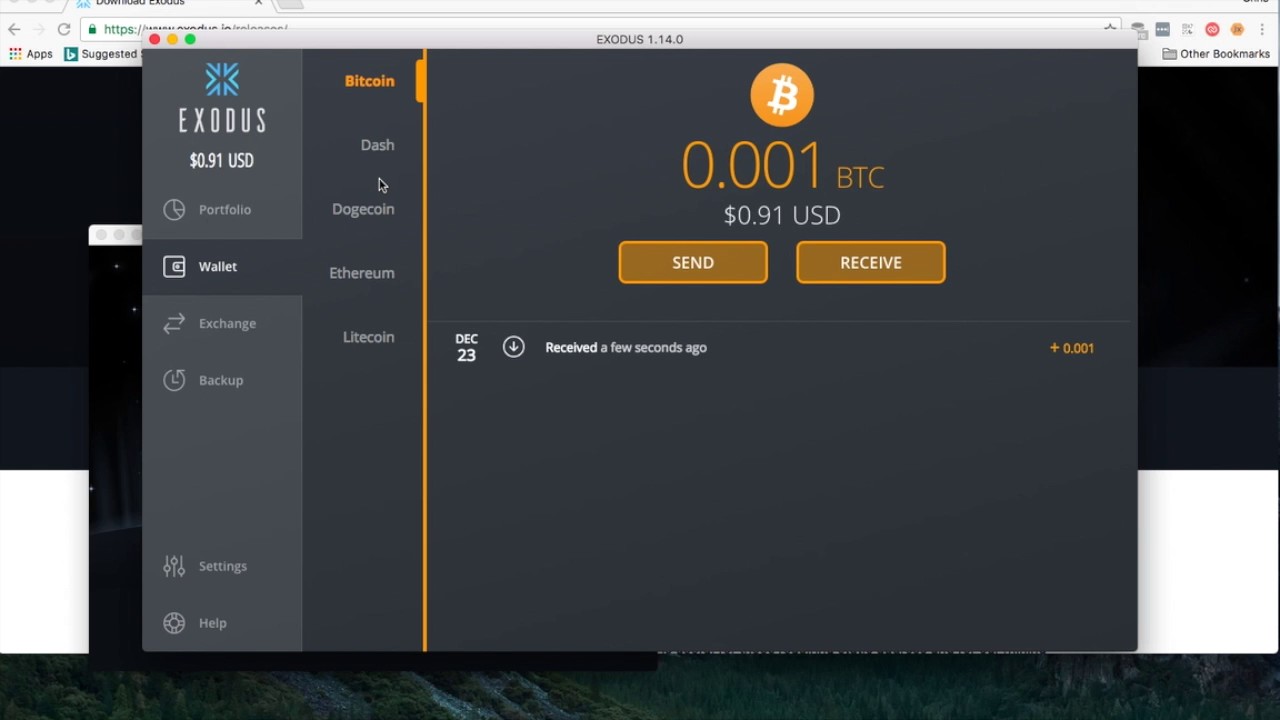Open Other Bookmarks folder
1280x720 pixels.
coord(1216,54)
